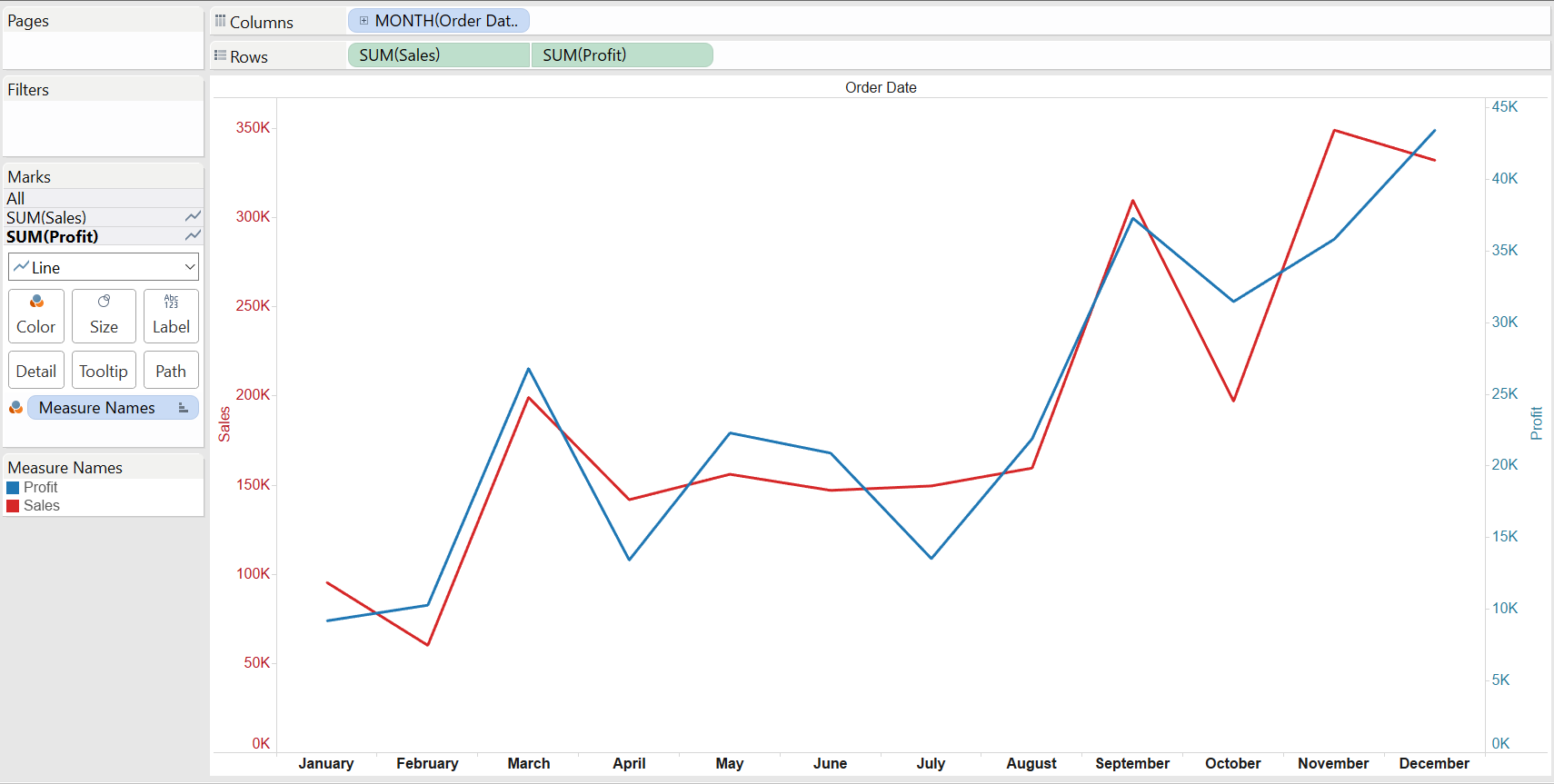The image size is (1554, 784).
Task: Open the Tooltip button in Marks
Action: (104, 371)
